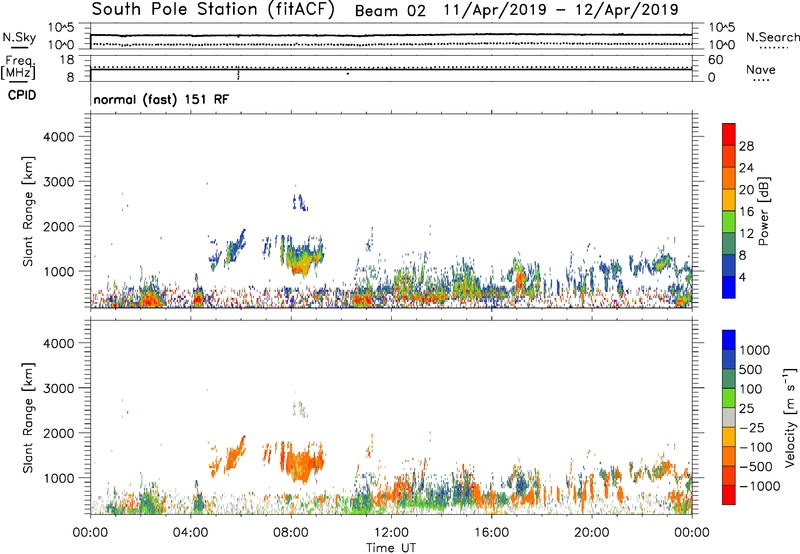Select the "12:00" time axis tick
This screenshot has width=800, height=554.
(x=391, y=533)
